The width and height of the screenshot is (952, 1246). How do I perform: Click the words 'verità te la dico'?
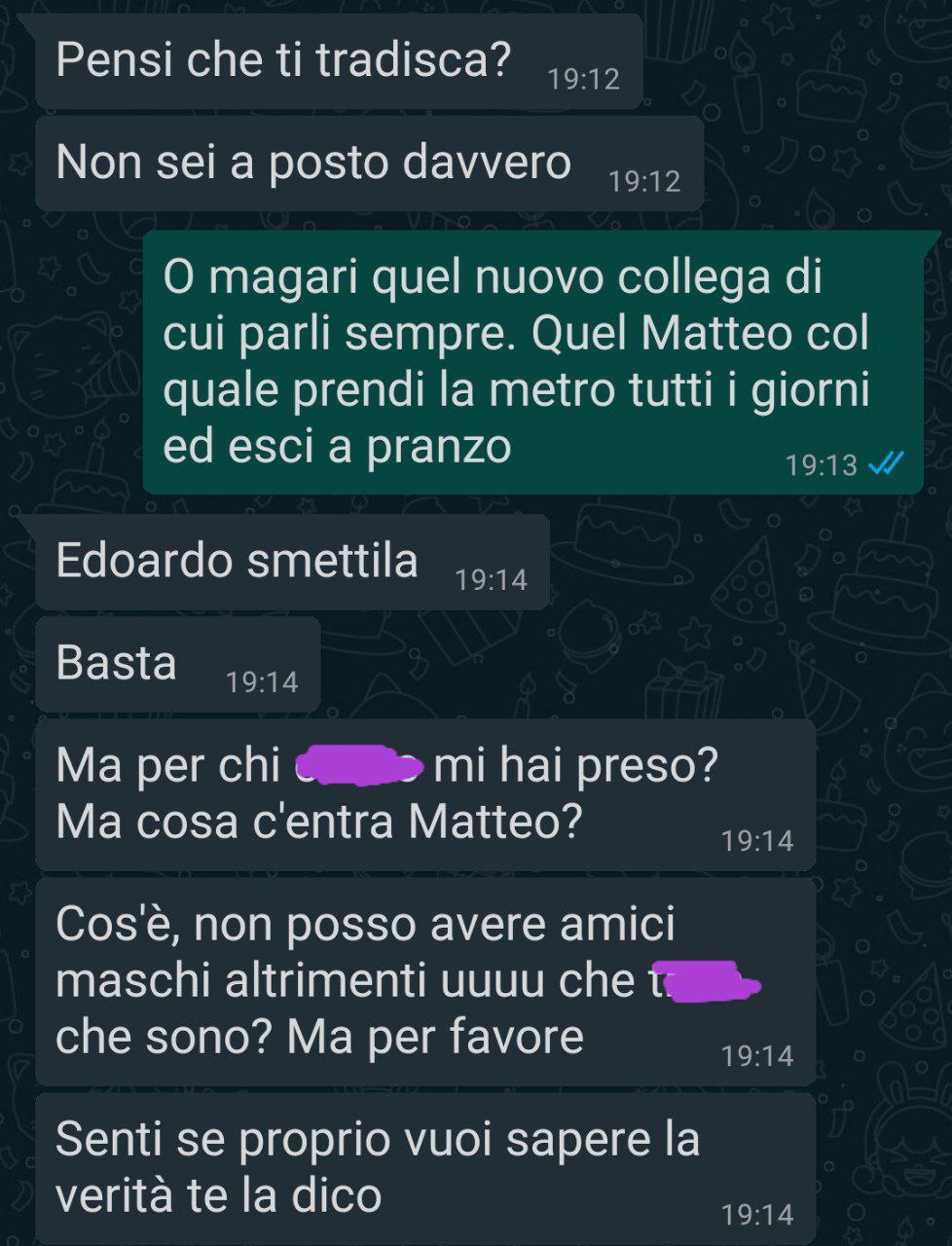click(x=218, y=1196)
